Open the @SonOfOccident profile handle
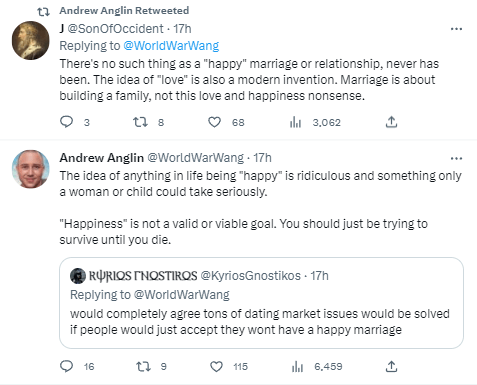The image size is (477, 385). [115, 29]
